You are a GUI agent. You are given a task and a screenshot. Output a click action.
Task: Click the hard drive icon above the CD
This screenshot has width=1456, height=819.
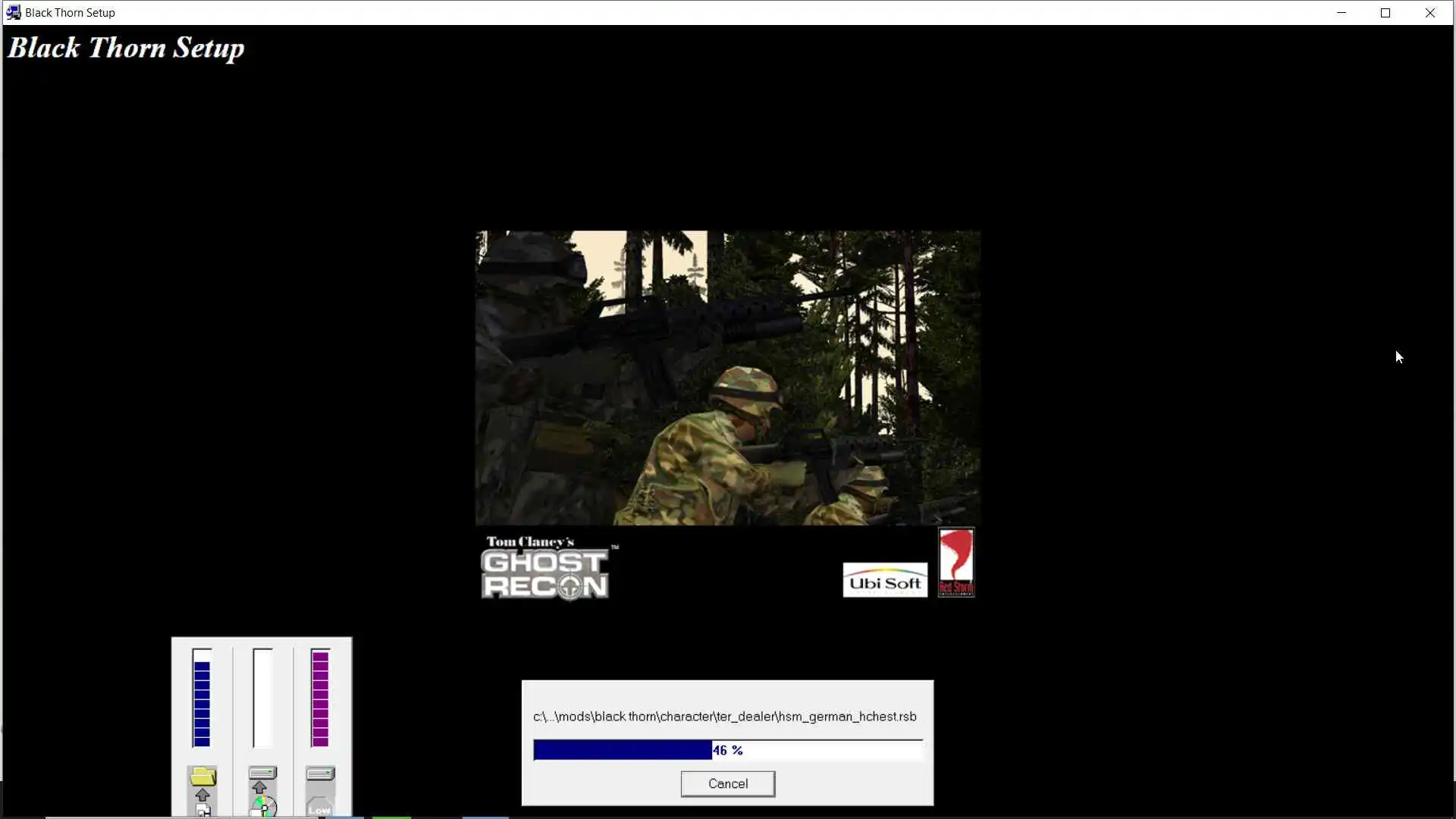[262, 773]
